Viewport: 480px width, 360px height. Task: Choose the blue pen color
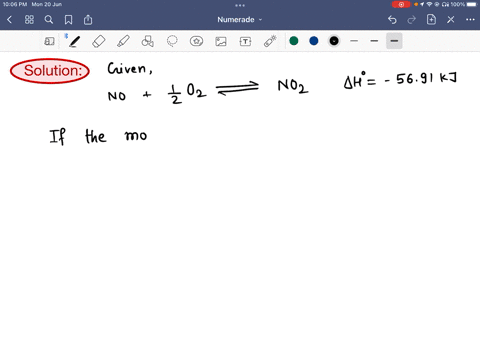314,41
